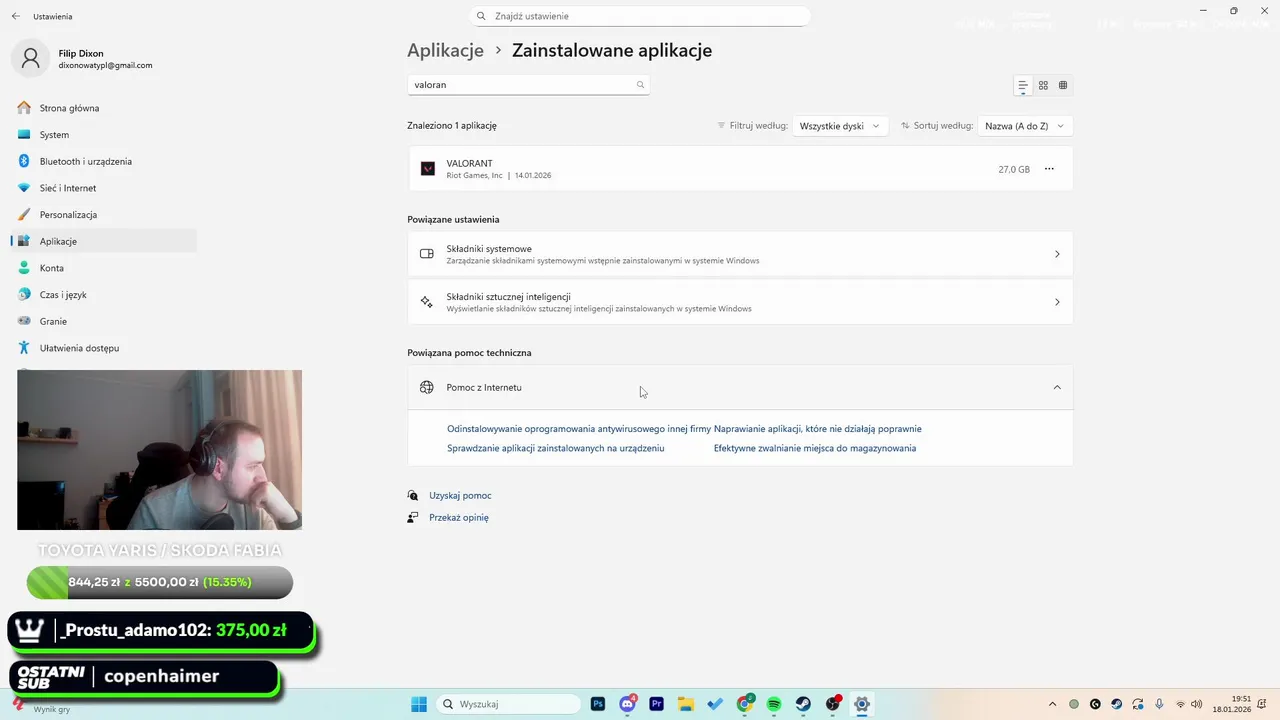Image resolution: width=1280 pixels, height=720 pixels.
Task: Show hidden system tray icons
Action: click(x=1052, y=704)
